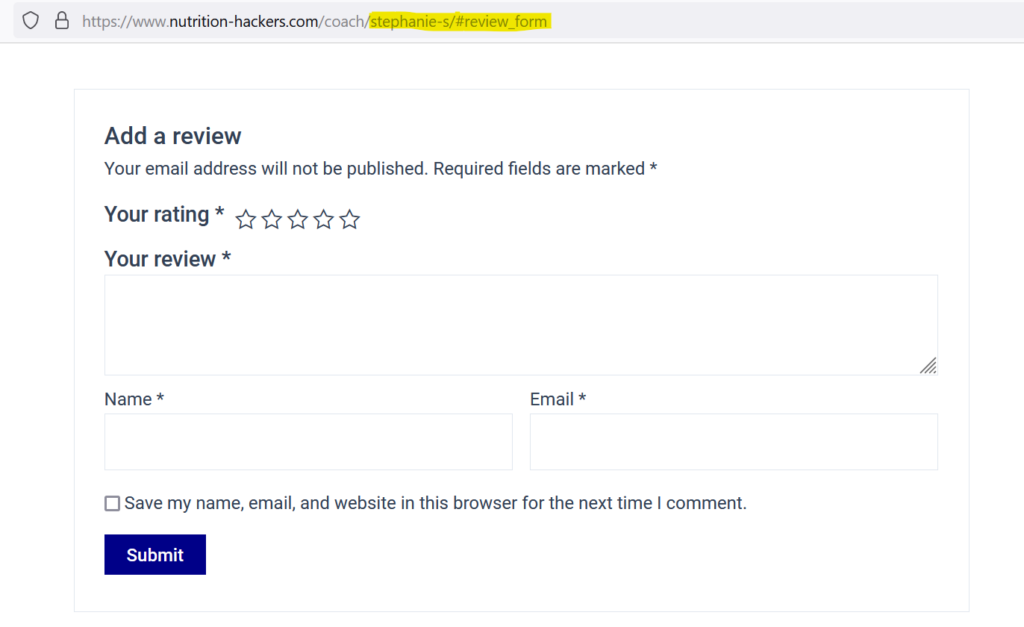Click the 'Save my name, email, and website' label text
1024x627 pixels.
coord(436,503)
